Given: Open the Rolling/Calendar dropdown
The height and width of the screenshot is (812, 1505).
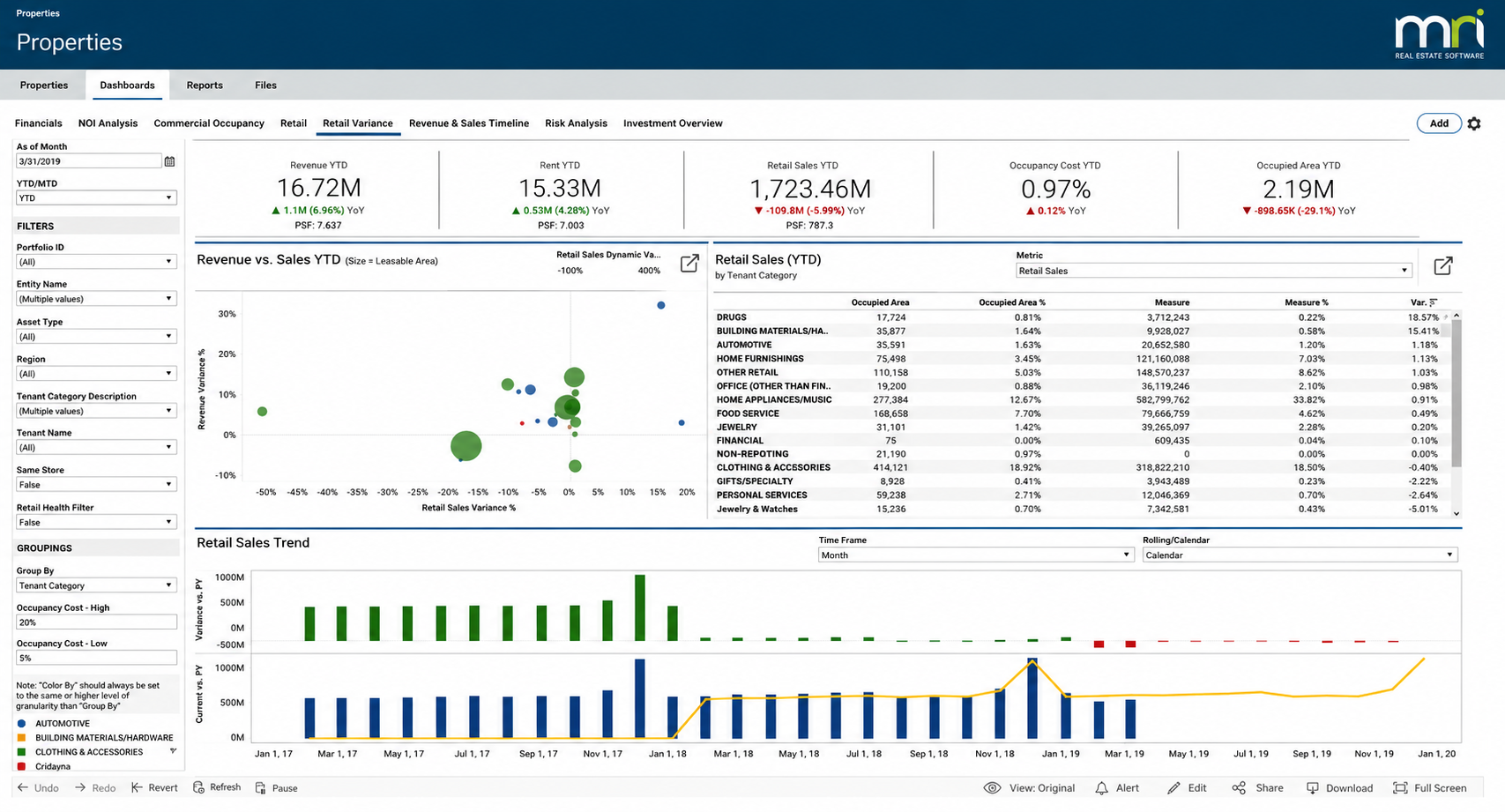Looking at the screenshot, I should [1300, 555].
